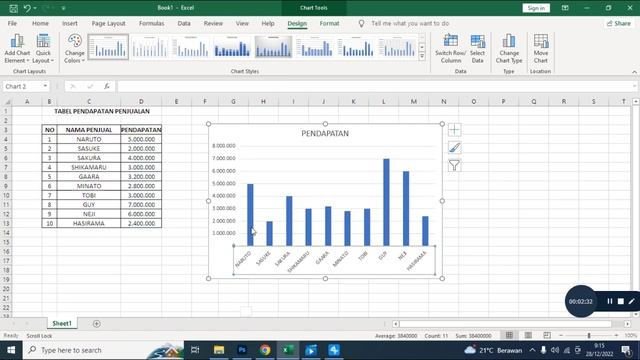Click Change Chart Type

[x=509, y=49]
